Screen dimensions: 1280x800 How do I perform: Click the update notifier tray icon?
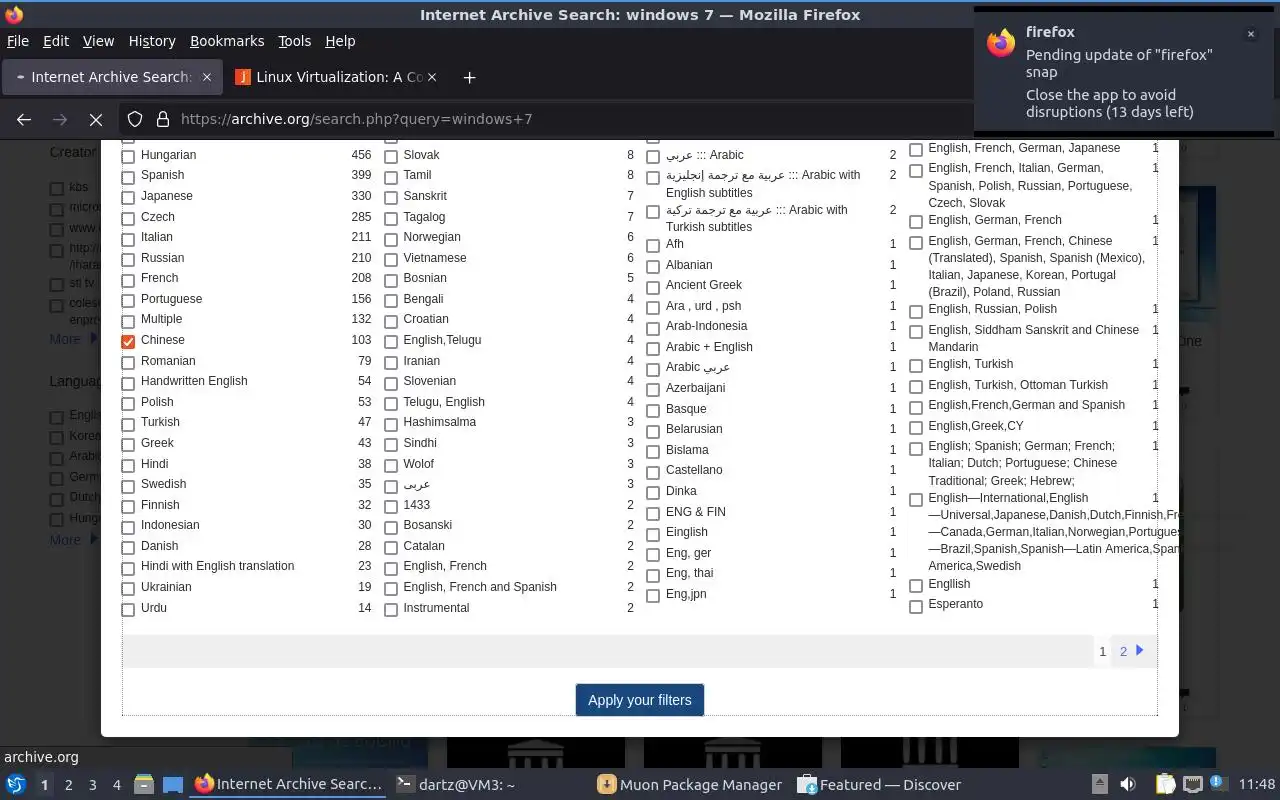tap(1217, 783)
